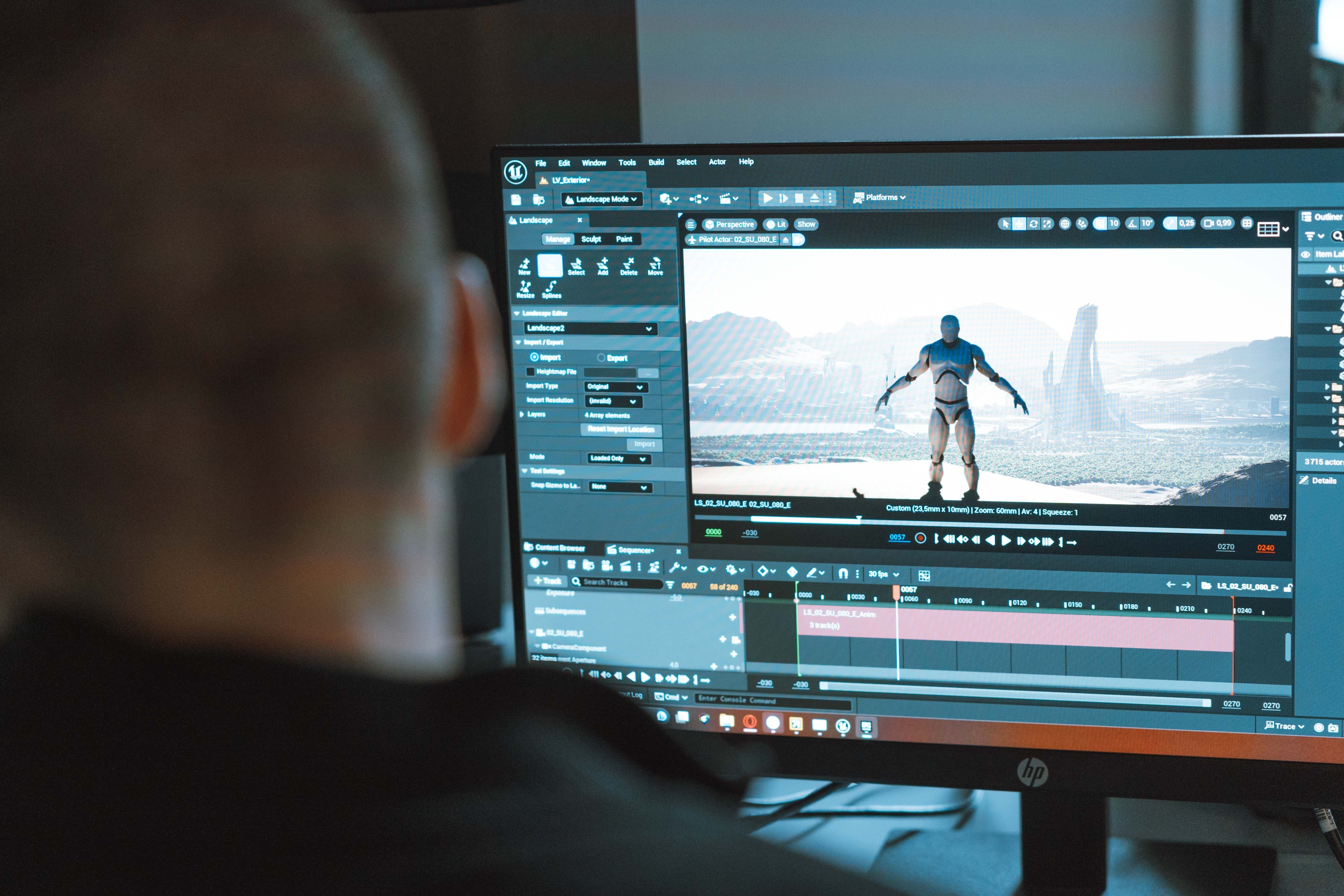The image size is (1344, 896).
Task: Open the Tools menu
Action: (x=627, y=163)
